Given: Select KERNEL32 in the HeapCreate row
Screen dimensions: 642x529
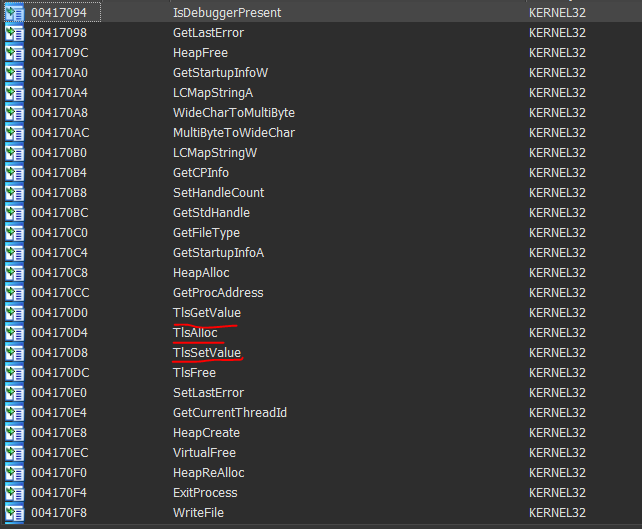Looking at the screenshot, I should [x=557, y=433].
